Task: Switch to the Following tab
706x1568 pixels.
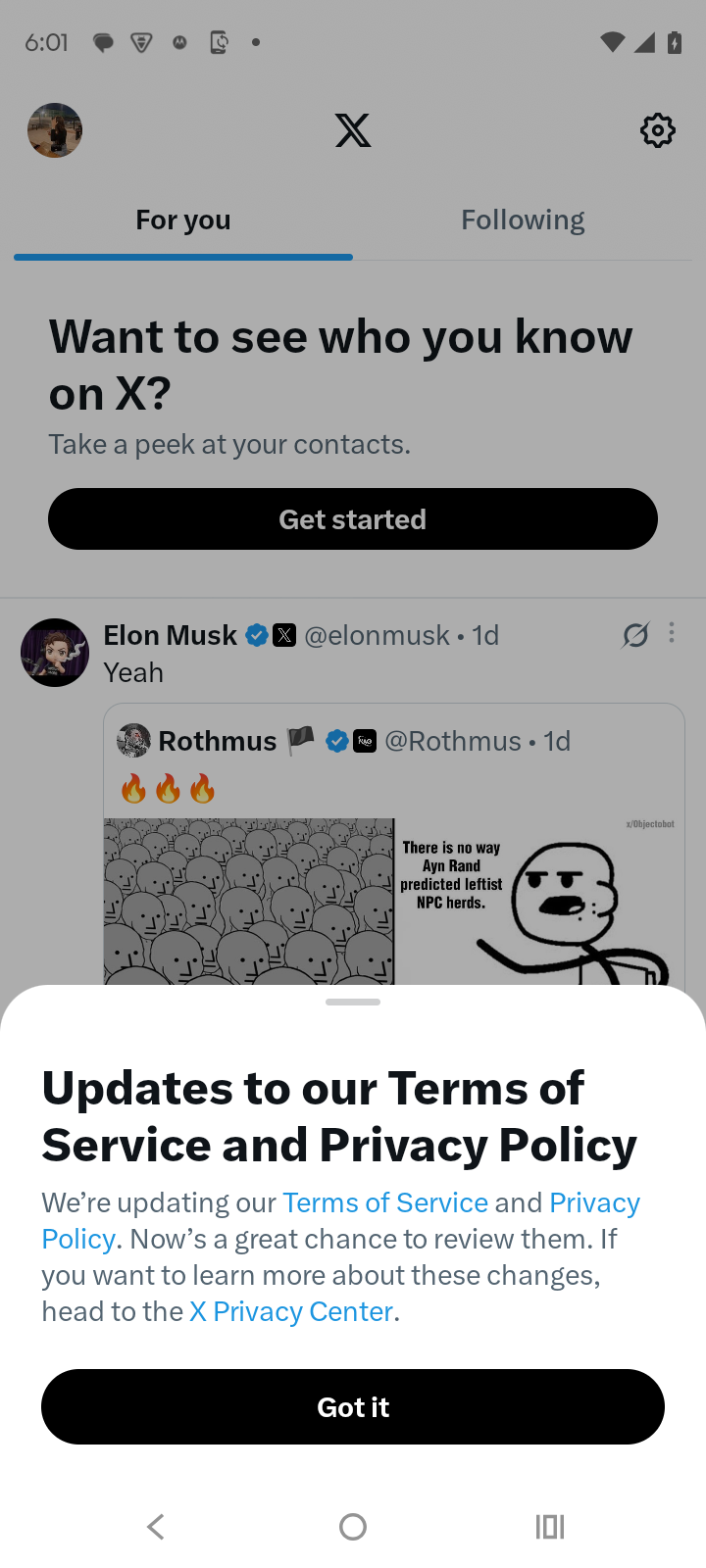Action: (523, 220)
